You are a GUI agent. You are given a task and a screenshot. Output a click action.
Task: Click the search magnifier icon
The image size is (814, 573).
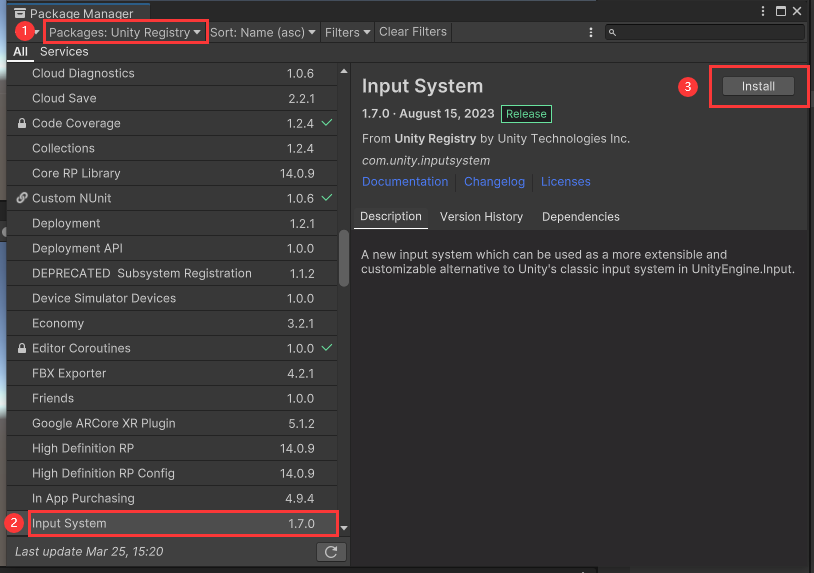click(x=613, y=32)
